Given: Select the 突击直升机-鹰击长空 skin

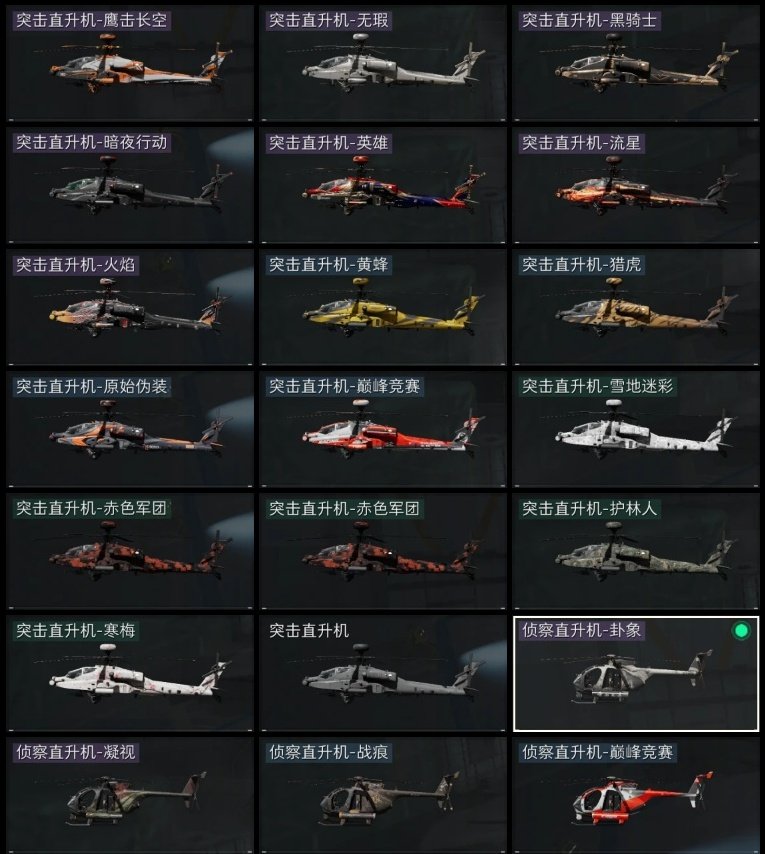Looking at the screenshot, I should [x=130, y=63].
